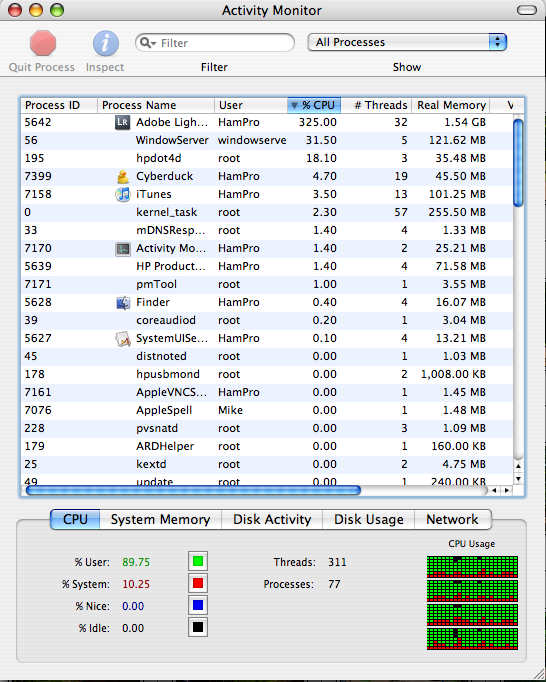Select the AppleVNCS… process row
Screen dimensions: 546x682
(x=267, y=392)
